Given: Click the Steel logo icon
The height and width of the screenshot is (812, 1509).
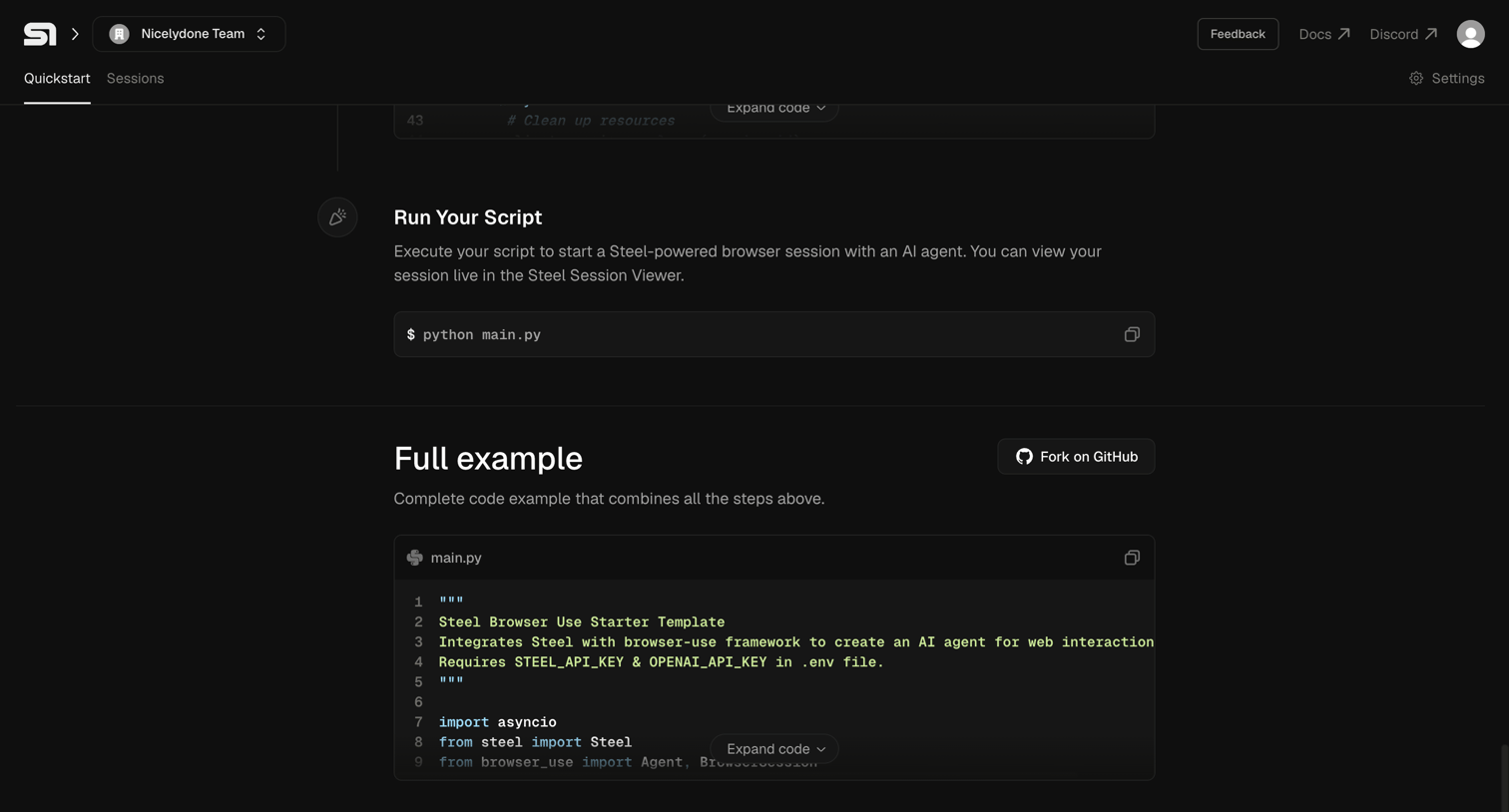Looking at the screenshot, I should (x=40, y=34).
